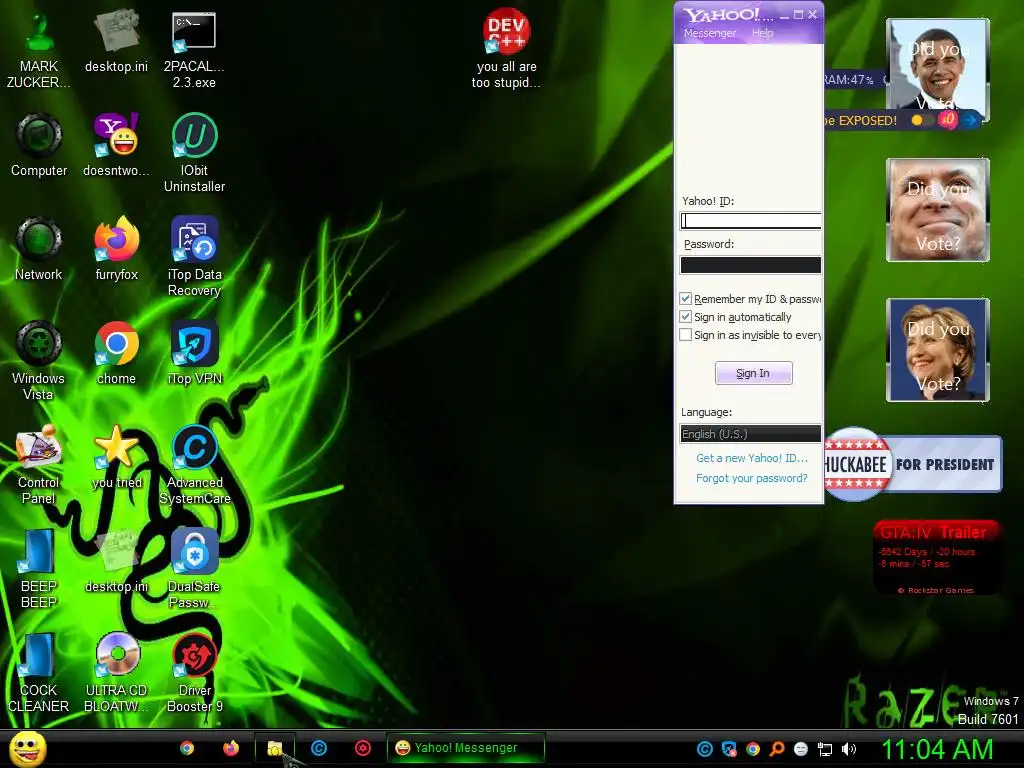Toggle Sign in automatically checkbox
This screenshot has height=768, width=1024.
click(686, 317)
